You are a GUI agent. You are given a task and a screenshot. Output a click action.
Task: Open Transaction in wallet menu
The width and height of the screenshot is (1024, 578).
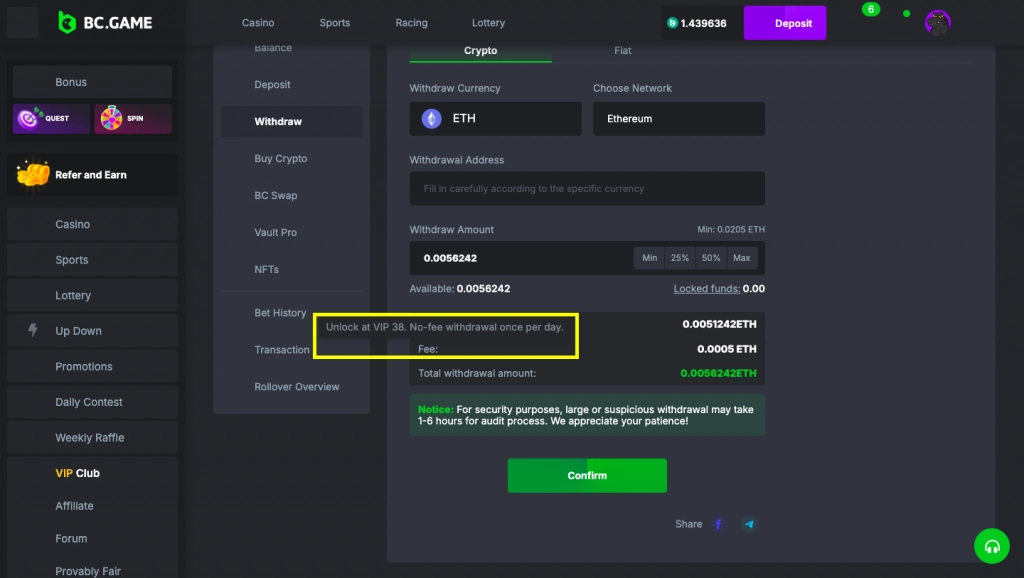[x=281, y=349]
